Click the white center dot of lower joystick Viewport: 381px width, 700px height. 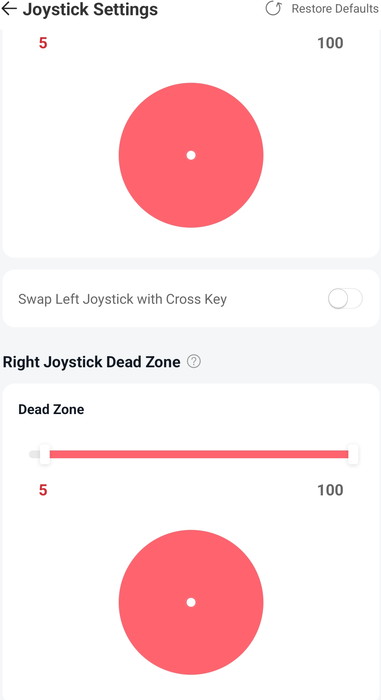click(191, 602)
